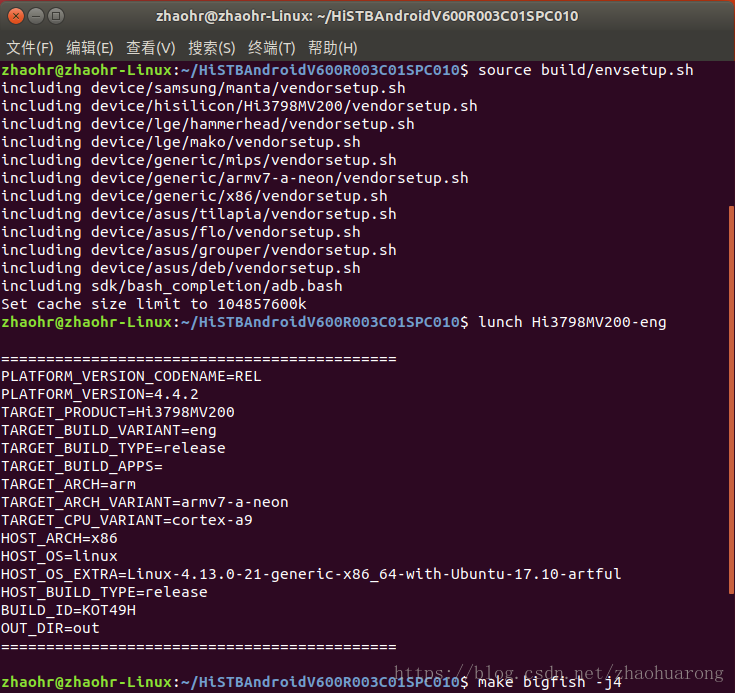
Task: Click the 'source build/envsetup.sh' command text
Action: (585, 70)
